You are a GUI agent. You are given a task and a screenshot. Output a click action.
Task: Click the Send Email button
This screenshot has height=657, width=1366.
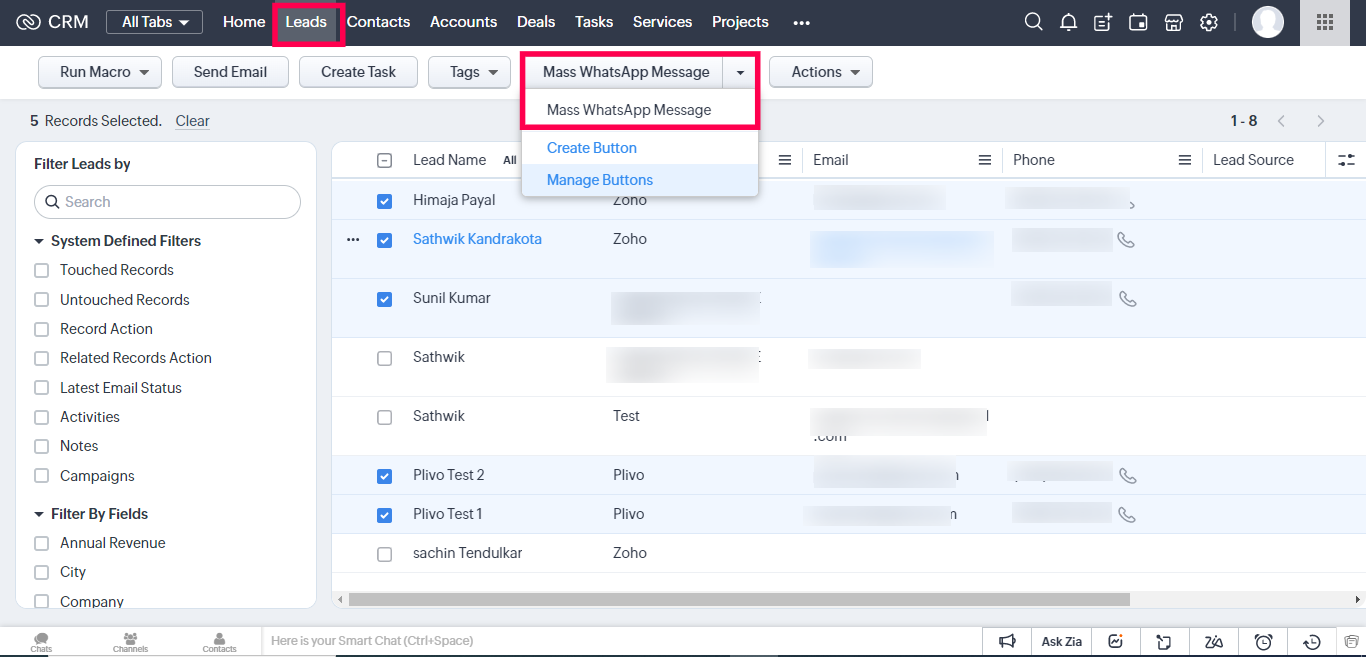tap(230, 72)
